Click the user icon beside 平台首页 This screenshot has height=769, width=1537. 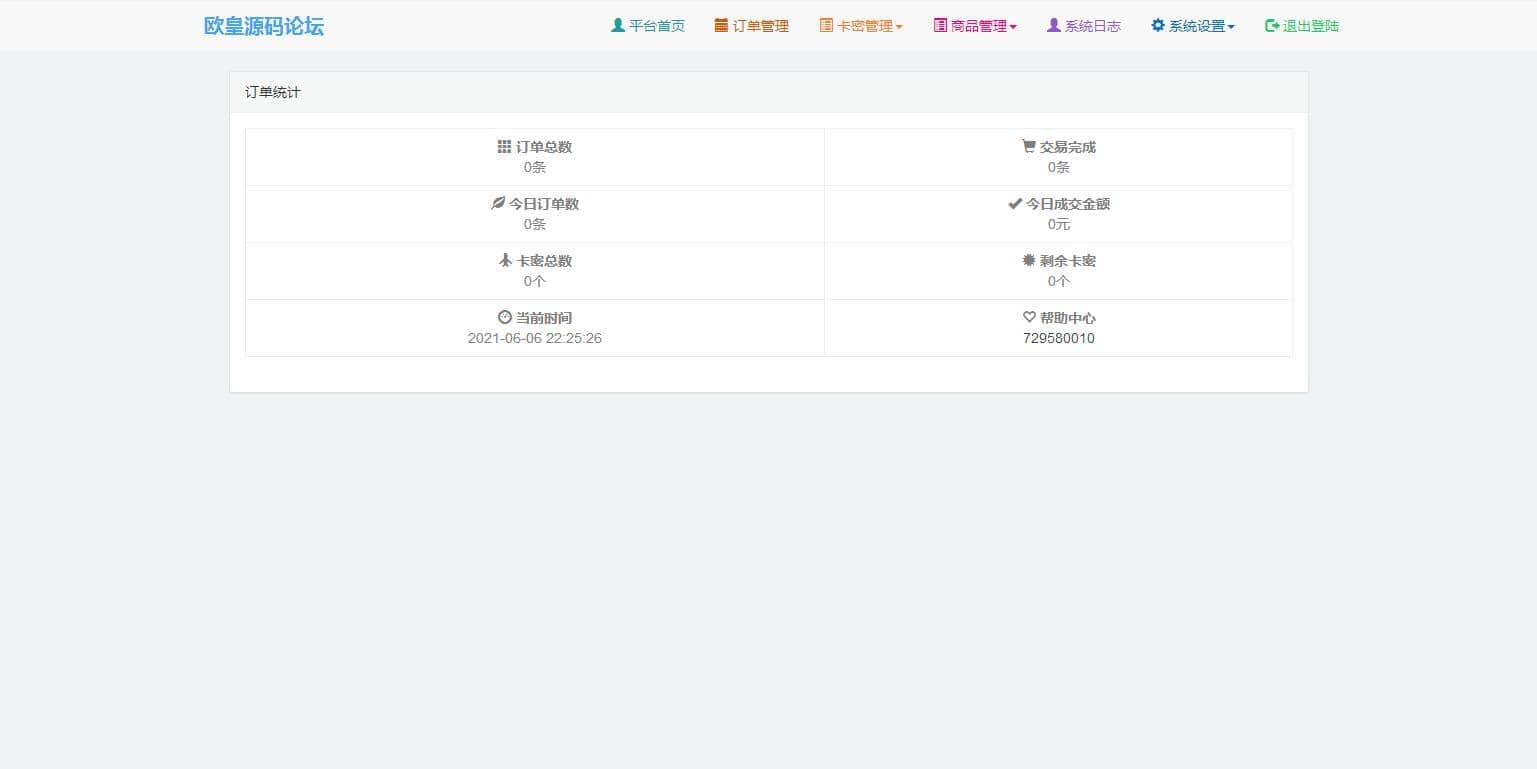point(617,26)
